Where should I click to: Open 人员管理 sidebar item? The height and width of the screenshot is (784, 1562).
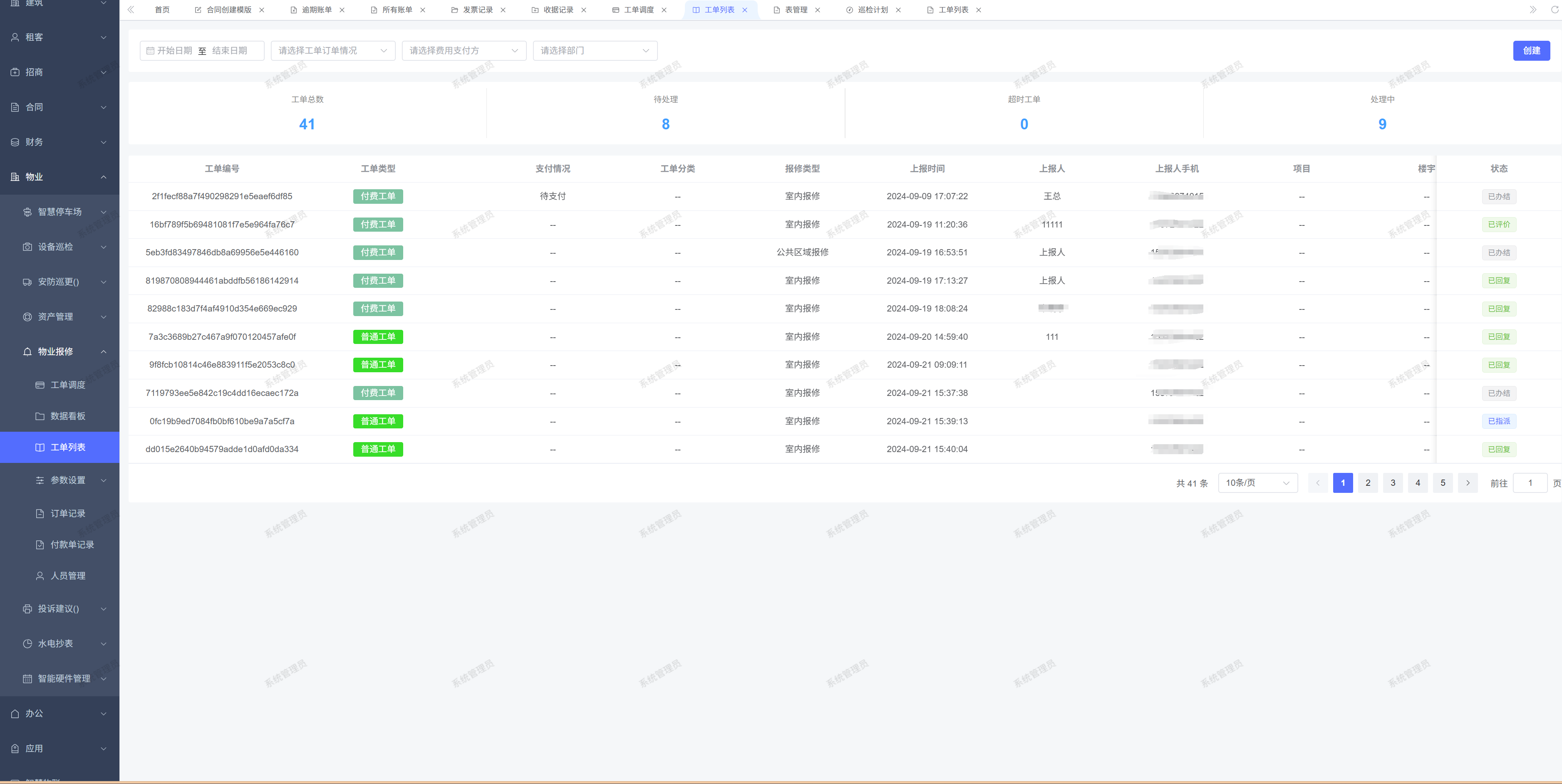(67, 575)
